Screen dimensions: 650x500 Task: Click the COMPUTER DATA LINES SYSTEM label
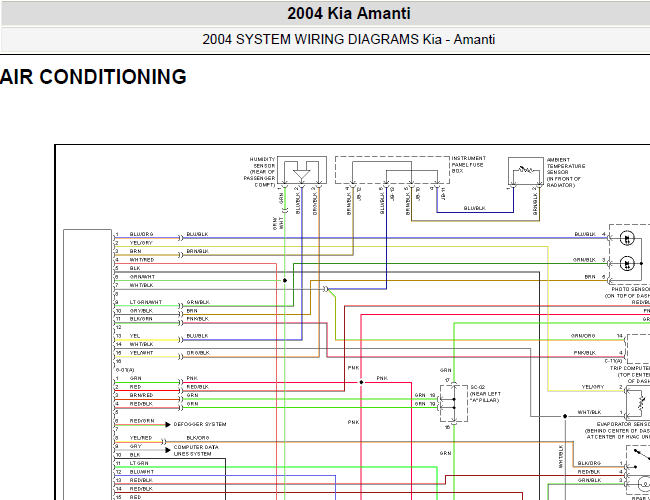[196, 451]
